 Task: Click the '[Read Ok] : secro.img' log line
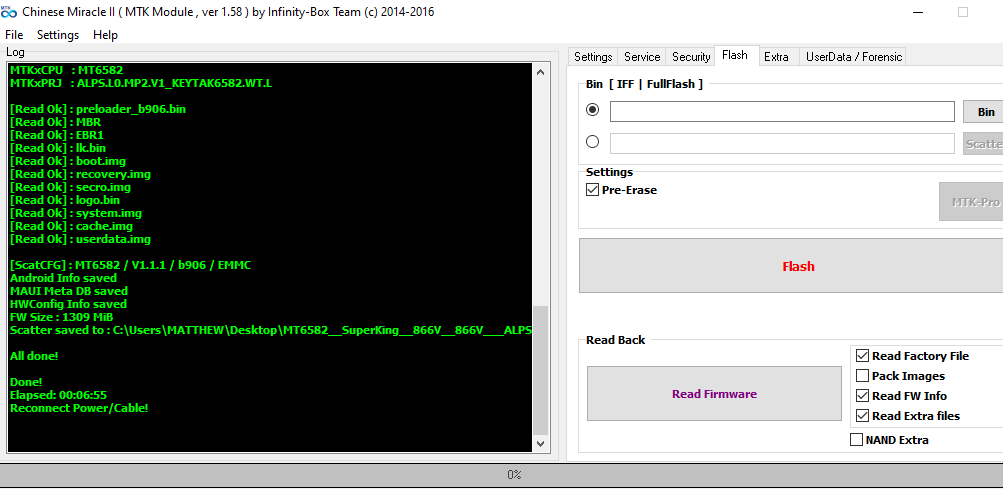click(70, 187)
